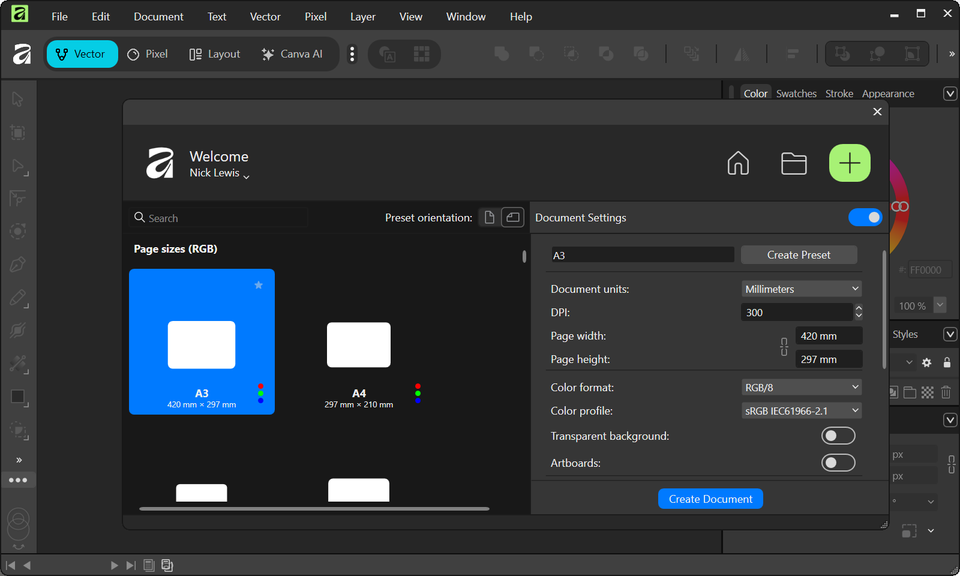This screenshot has height=576, width=960.
Task: Click Create Document button
Action: 710,499
